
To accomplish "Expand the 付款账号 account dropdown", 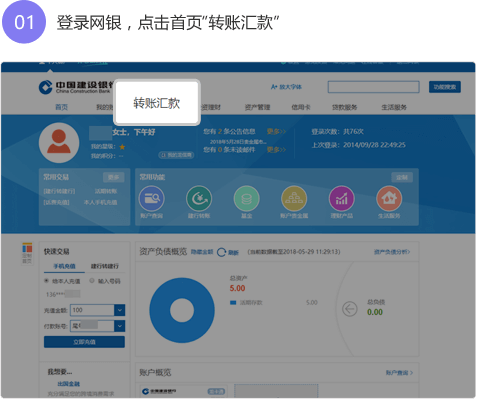I will tap(120, 326).
